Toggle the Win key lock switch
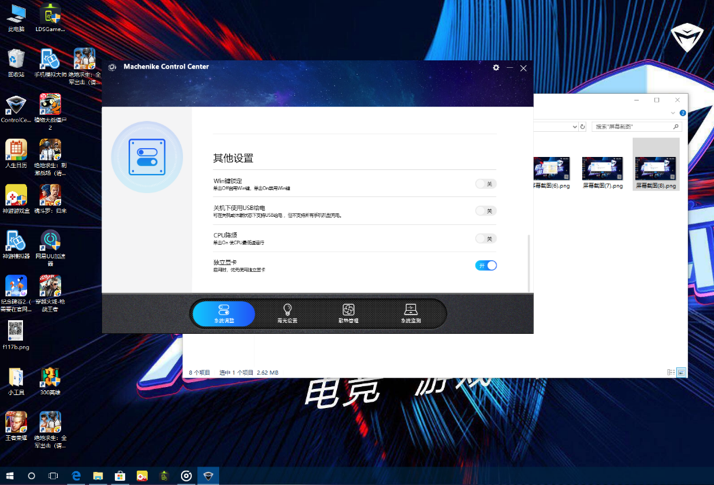Image resolution: width=714 pixels, height=485 pixels. (485, 184)
